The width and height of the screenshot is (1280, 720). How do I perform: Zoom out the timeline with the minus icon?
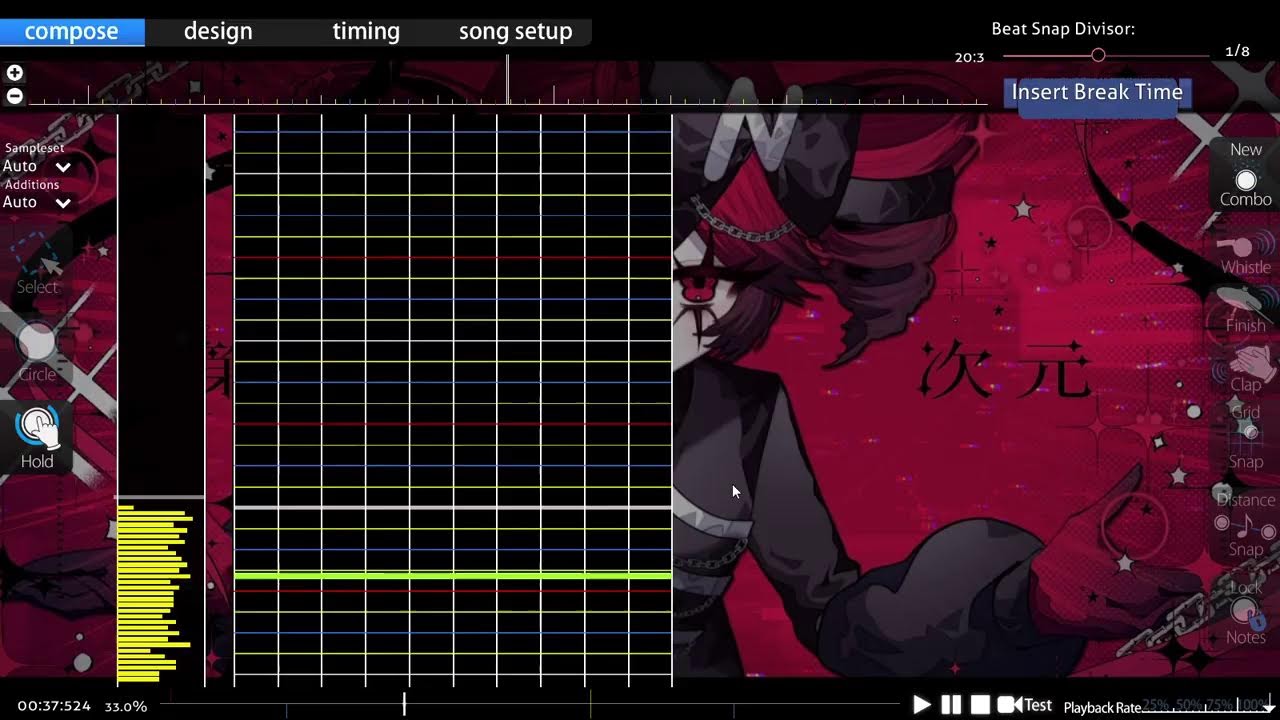point(14,96)
